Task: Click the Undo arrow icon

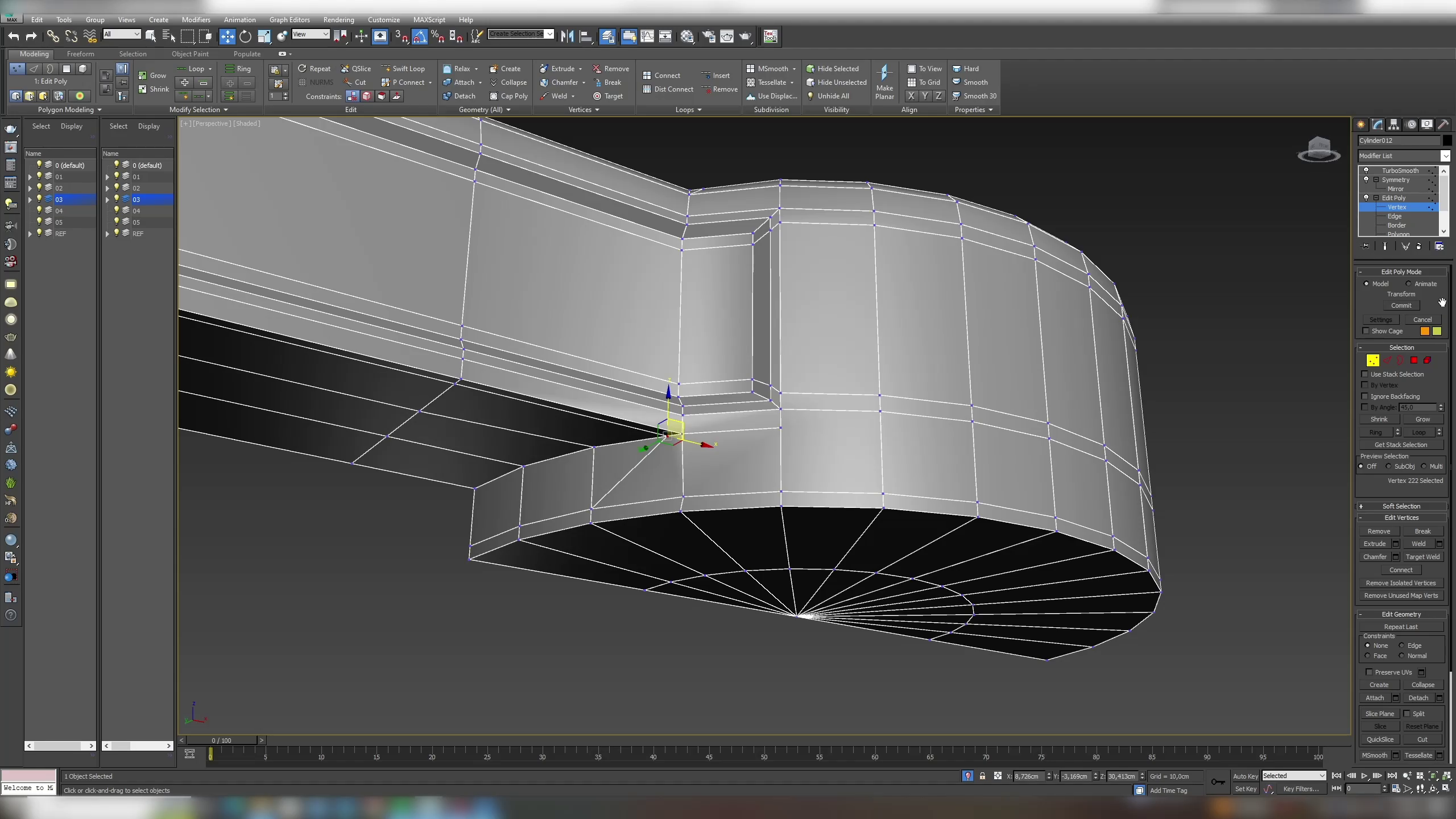Action: (13, 36)
